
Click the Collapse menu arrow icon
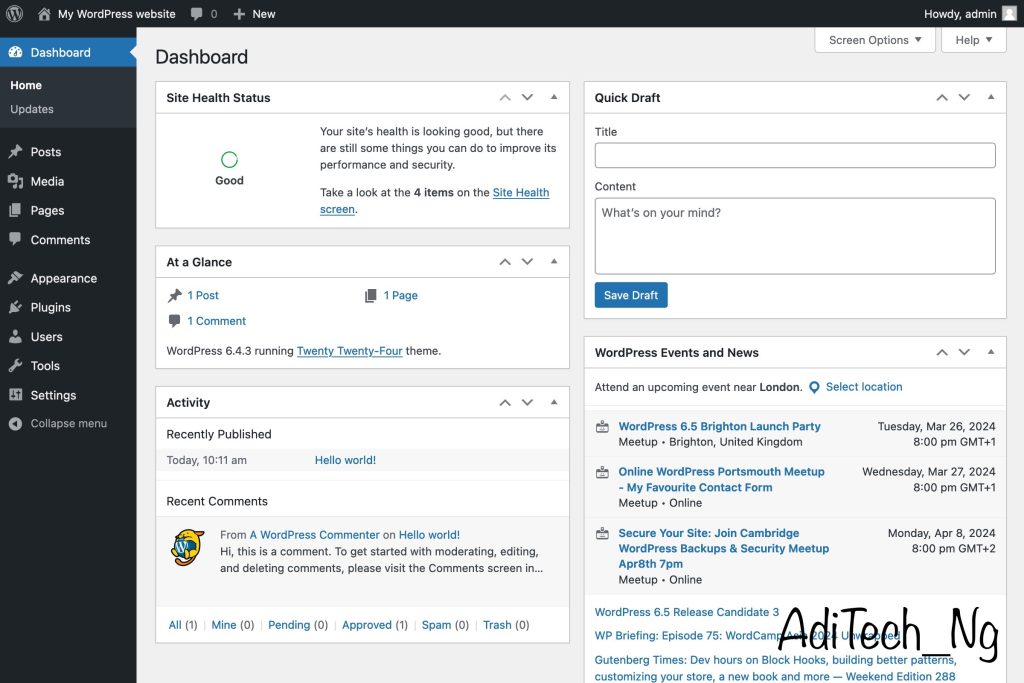[x=16, y=424]
